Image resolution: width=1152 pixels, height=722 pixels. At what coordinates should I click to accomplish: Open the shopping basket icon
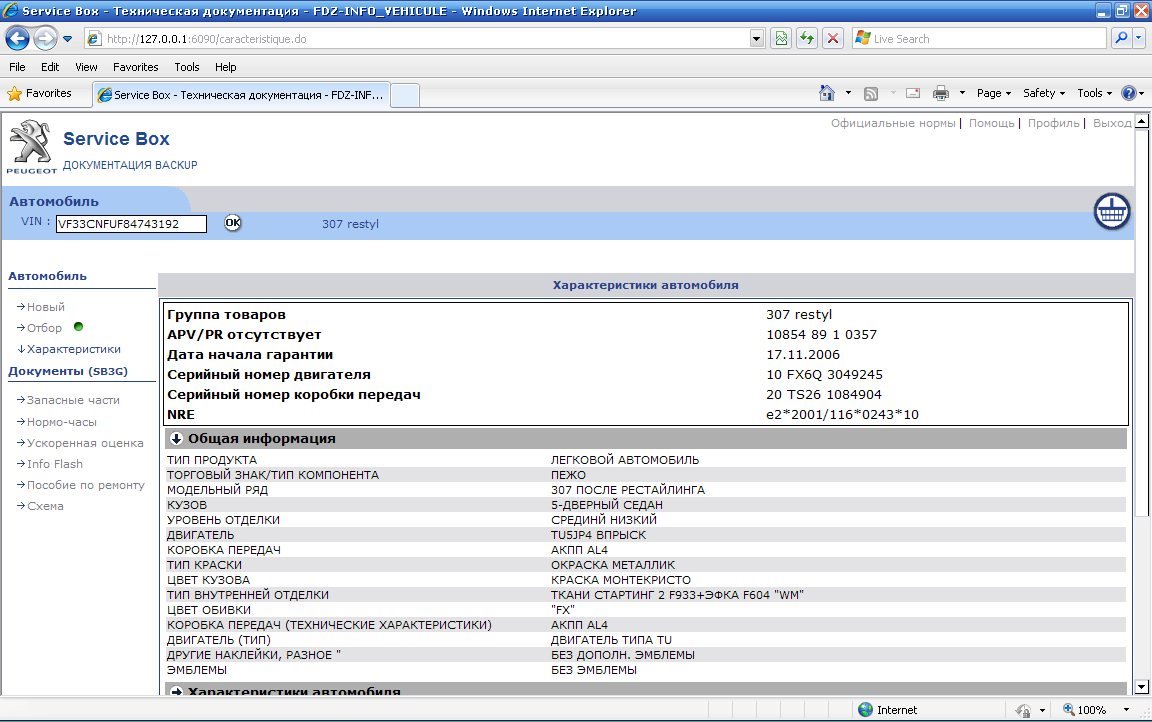1112,212
